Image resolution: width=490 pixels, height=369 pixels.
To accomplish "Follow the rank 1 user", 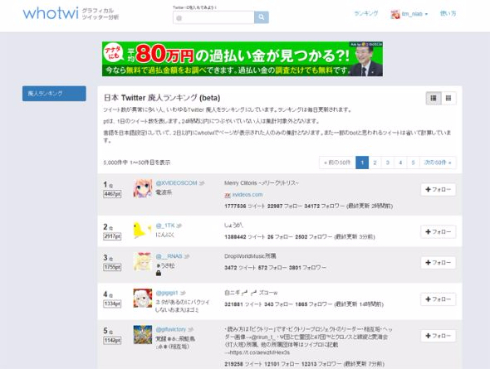I will pyautogui.click(x=438, y=190).
